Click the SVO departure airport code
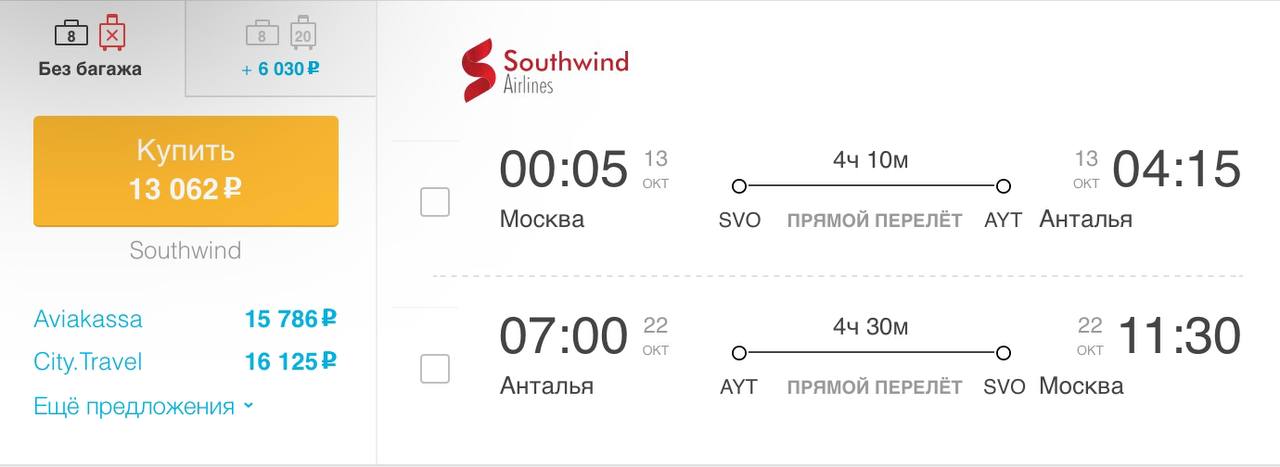 point(740,220)
